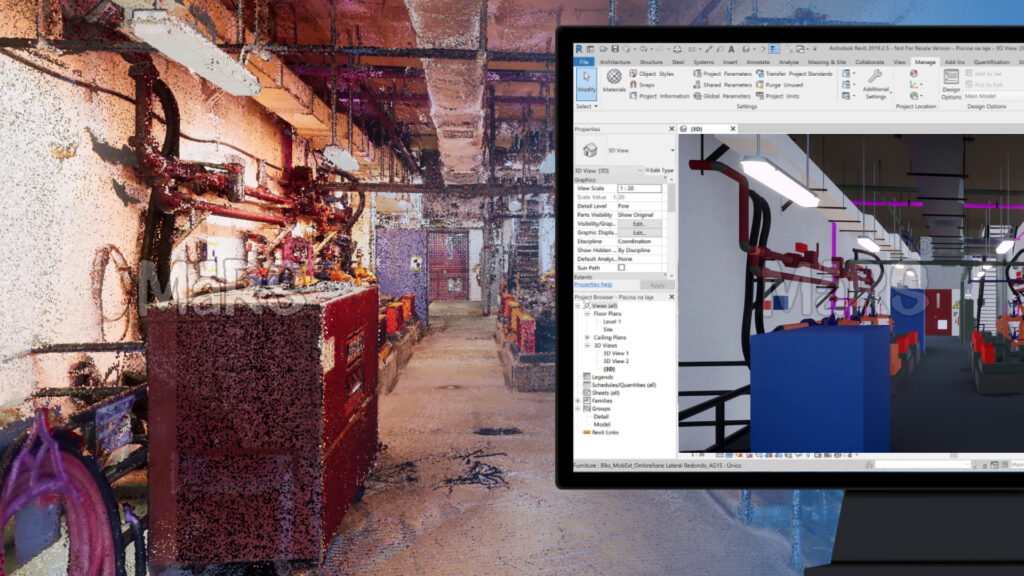This screenshot has width=1024, height=576.
Task: Close the Project Browser panel
Action: coord(671,297)
